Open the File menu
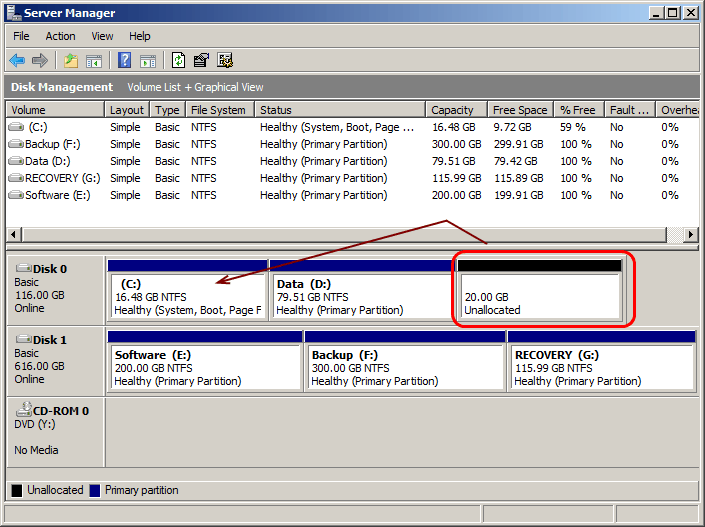This screenshot has height=527, width=705. tap(21, 36)
